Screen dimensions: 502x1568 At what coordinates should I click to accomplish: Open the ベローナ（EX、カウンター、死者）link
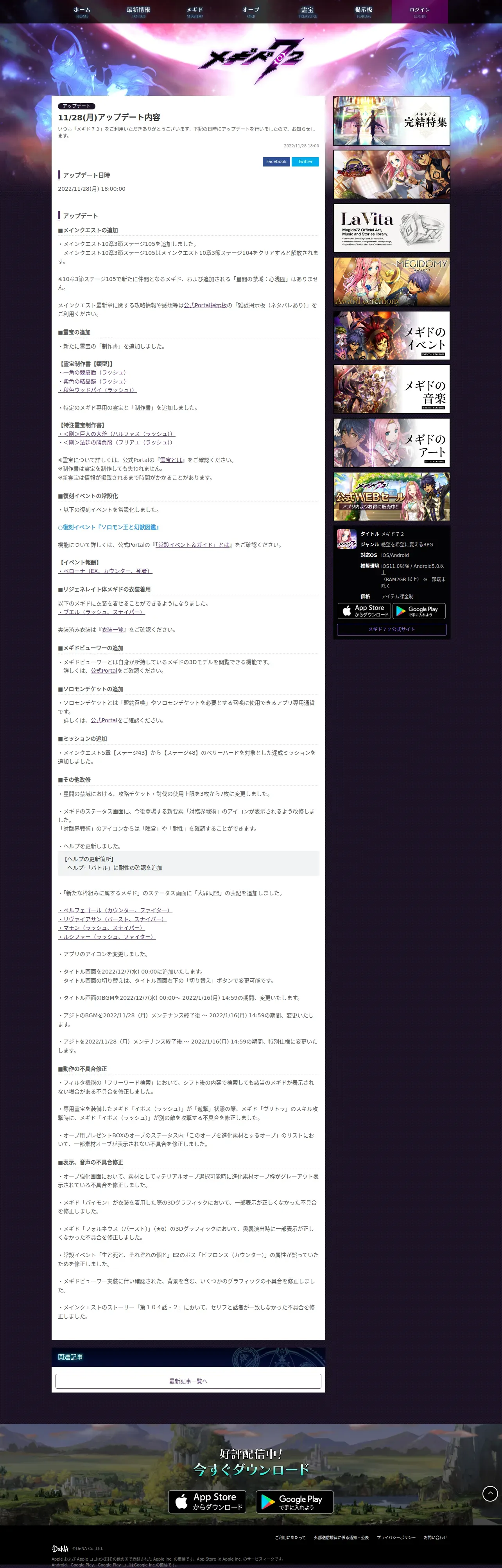pos(105,571)
